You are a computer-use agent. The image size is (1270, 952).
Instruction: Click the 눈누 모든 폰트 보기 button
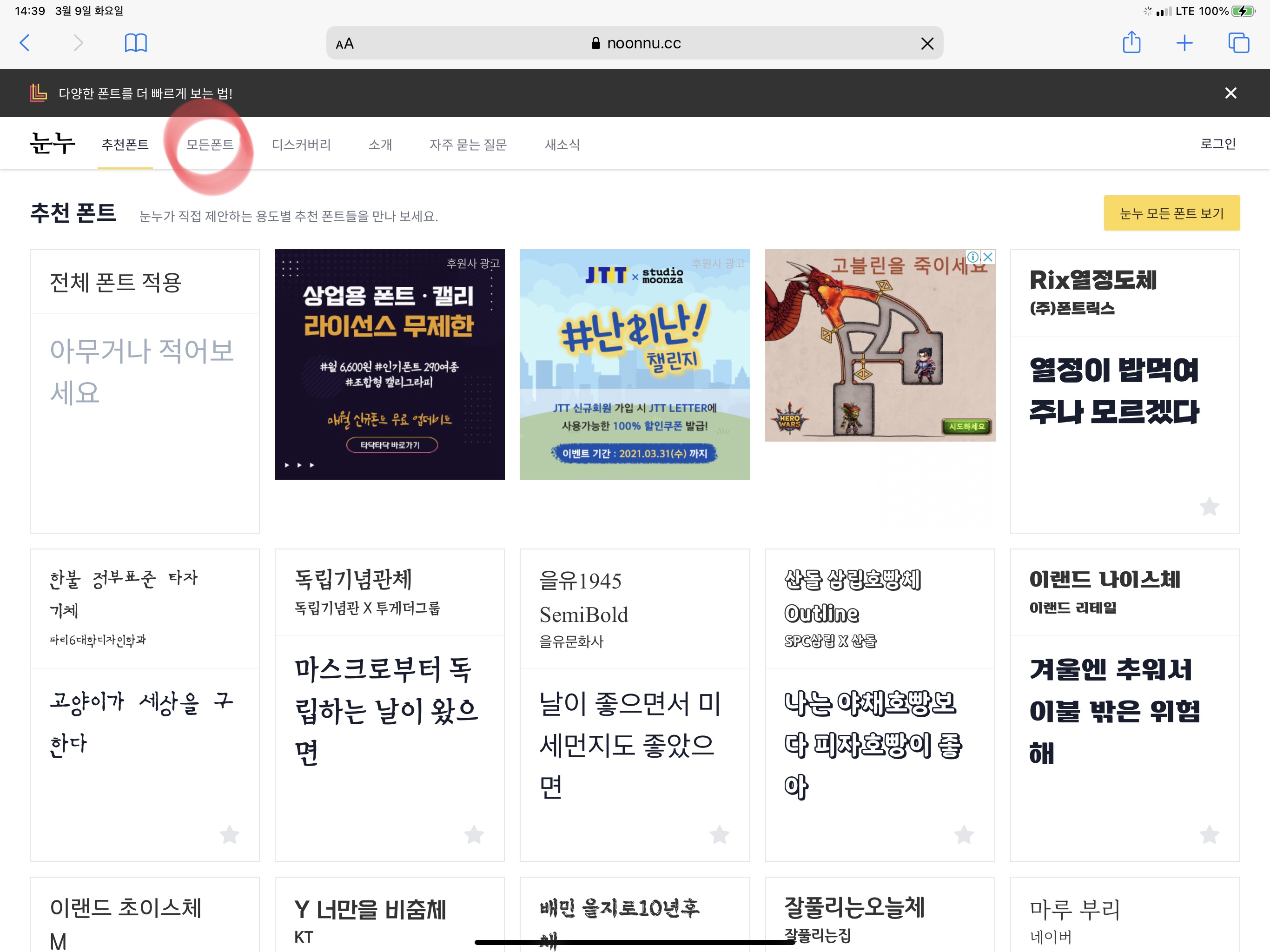tap(1171, 213)
